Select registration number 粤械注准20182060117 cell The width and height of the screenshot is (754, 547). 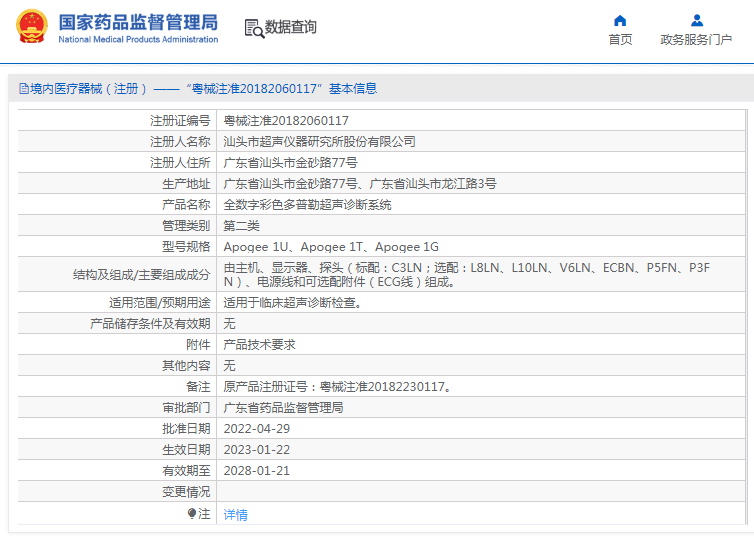[x=286, y=121]
